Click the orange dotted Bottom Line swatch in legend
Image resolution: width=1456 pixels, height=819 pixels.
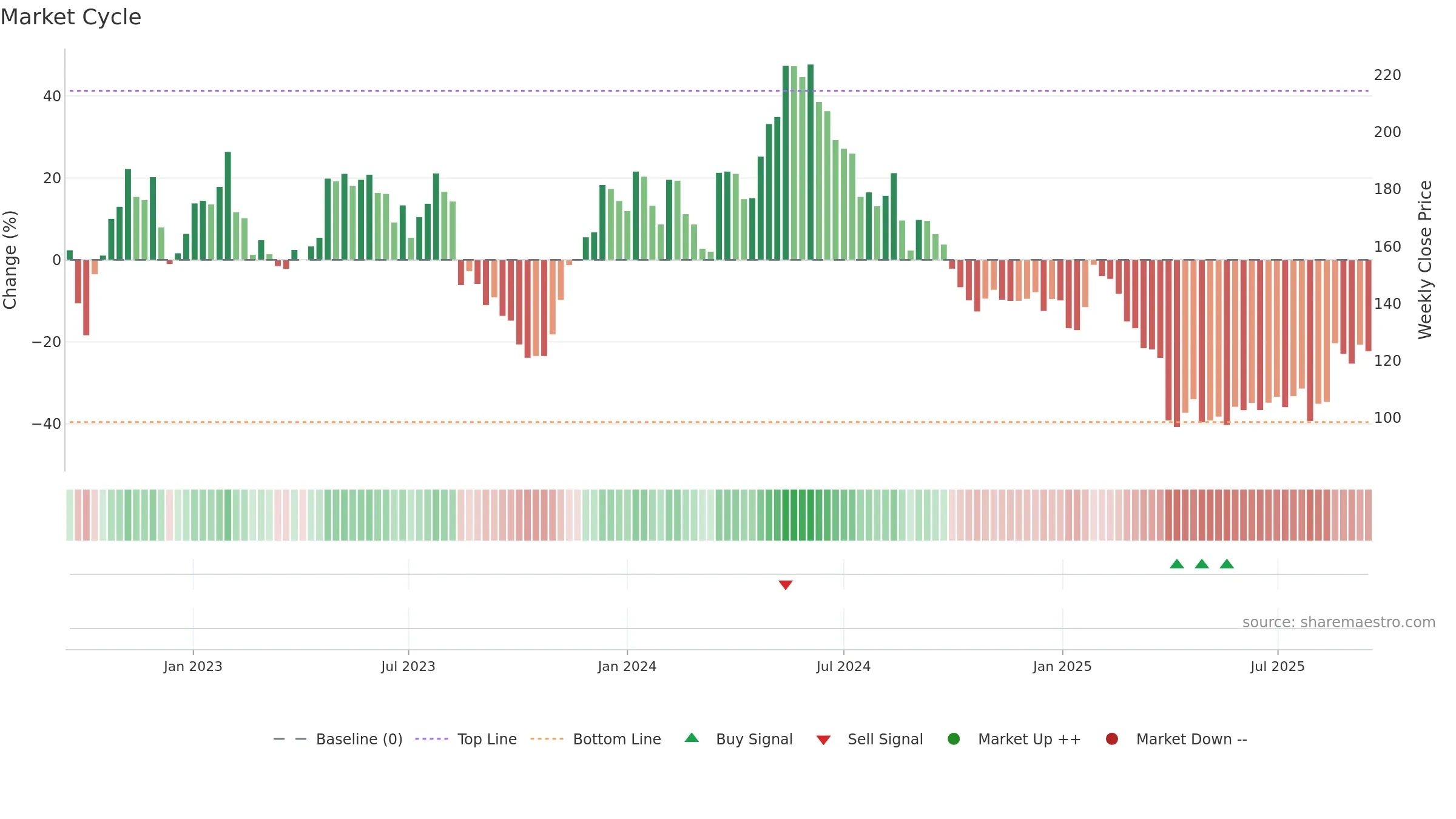click(x=547, y=739)
